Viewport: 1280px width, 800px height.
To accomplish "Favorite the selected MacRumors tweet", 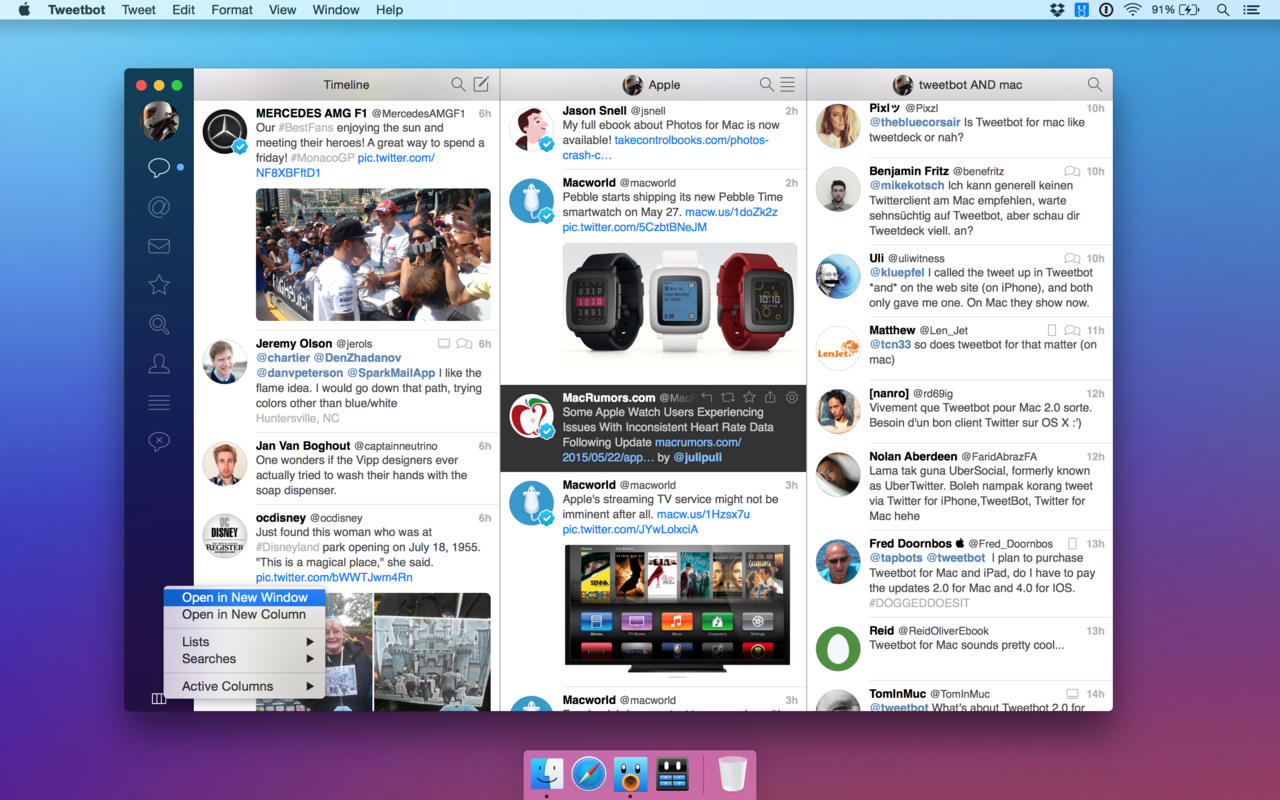I will point(749,398).
